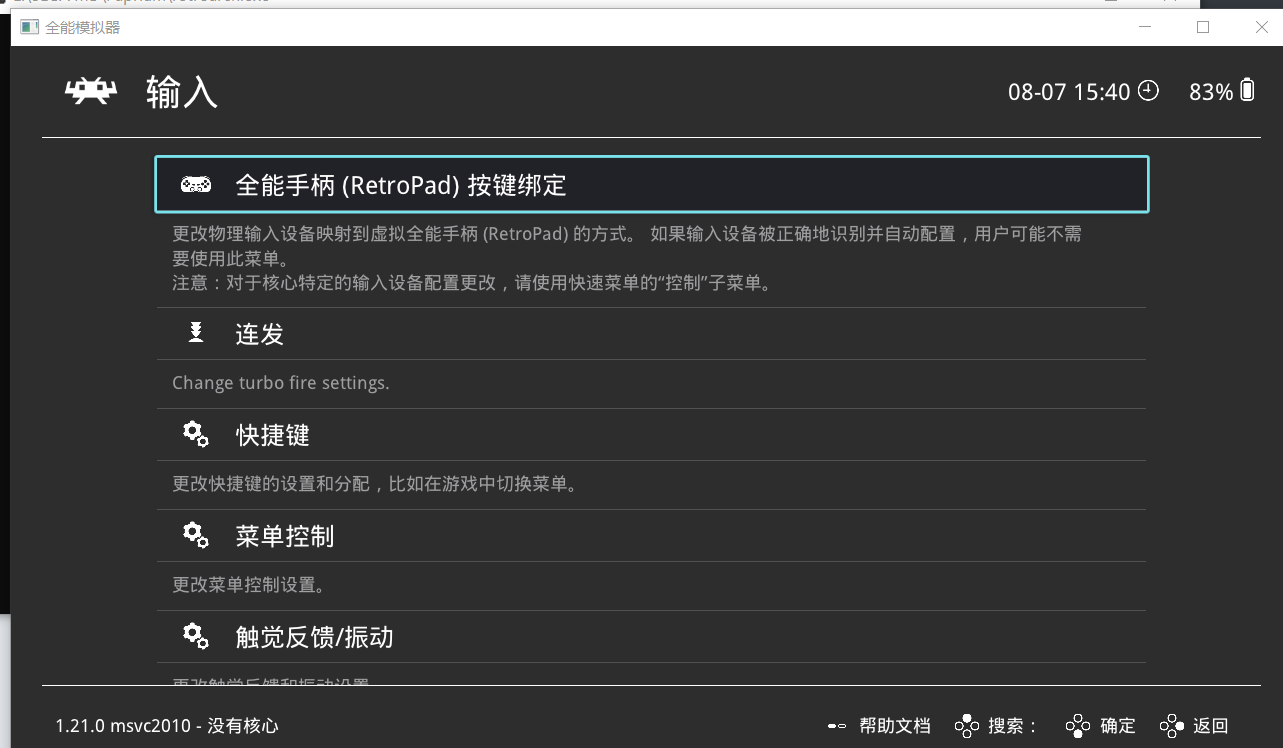
Task: Open the 连发 turbo fire settings
Action: pyautogui.click(x=651, y=334)
